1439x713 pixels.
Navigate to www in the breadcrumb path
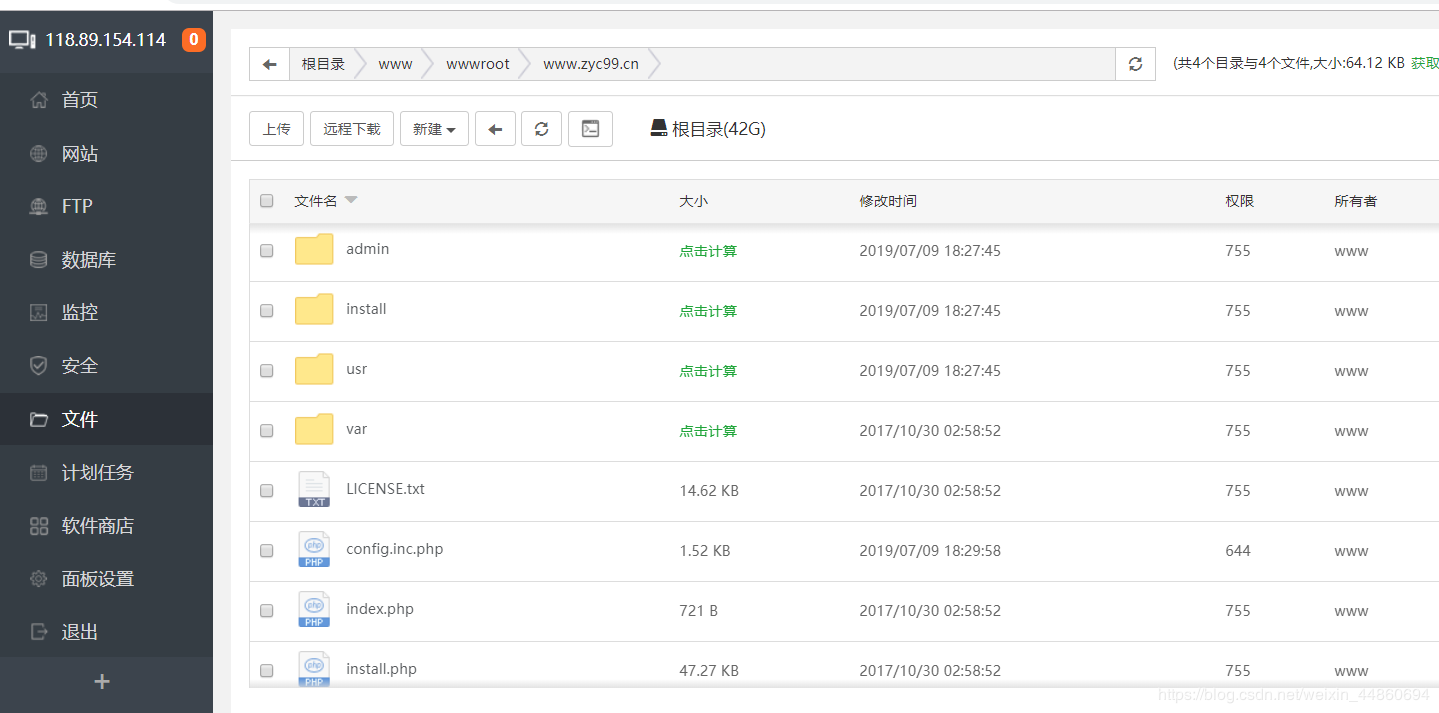(395, 64)
